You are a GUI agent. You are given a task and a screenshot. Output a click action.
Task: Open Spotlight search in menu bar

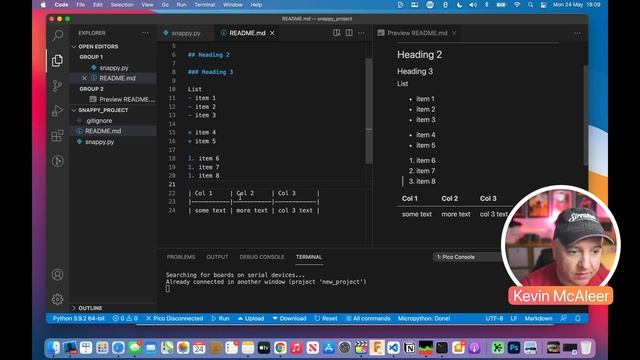pyautogui.click(x=530, y=5)
